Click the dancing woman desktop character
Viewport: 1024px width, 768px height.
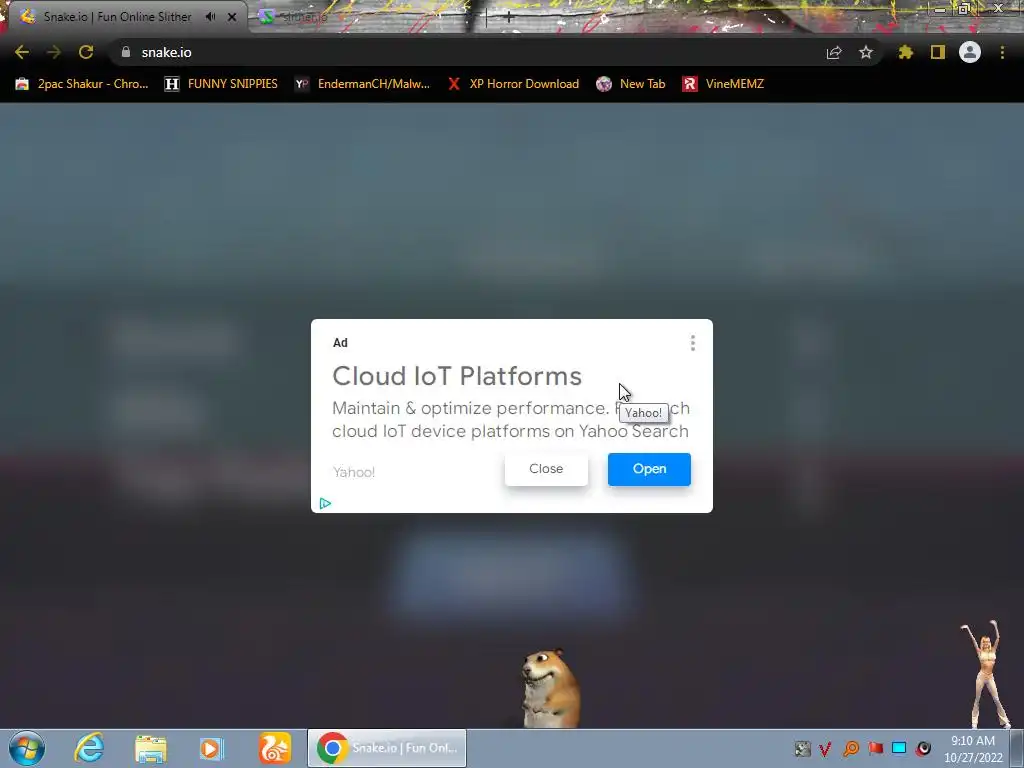point(985,674)
